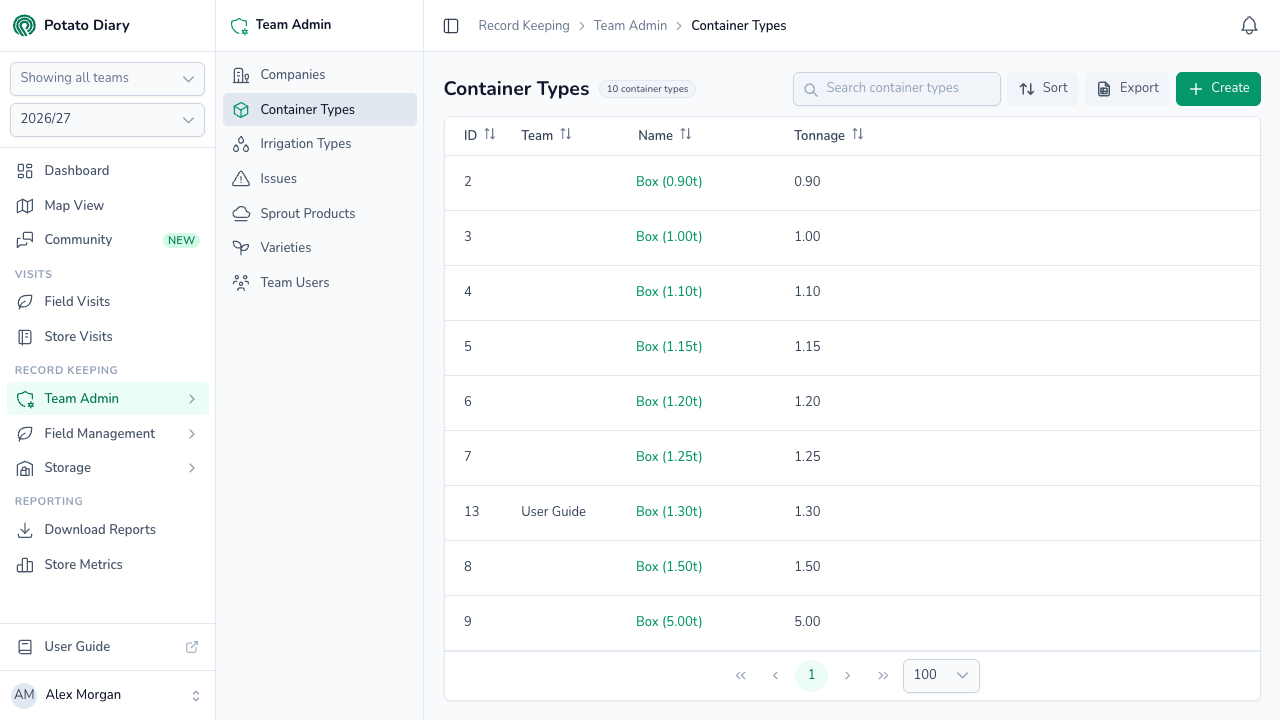1280x720 pixels.
Task: Open the Showing all teams dropdown
Action: coord(107,78)
